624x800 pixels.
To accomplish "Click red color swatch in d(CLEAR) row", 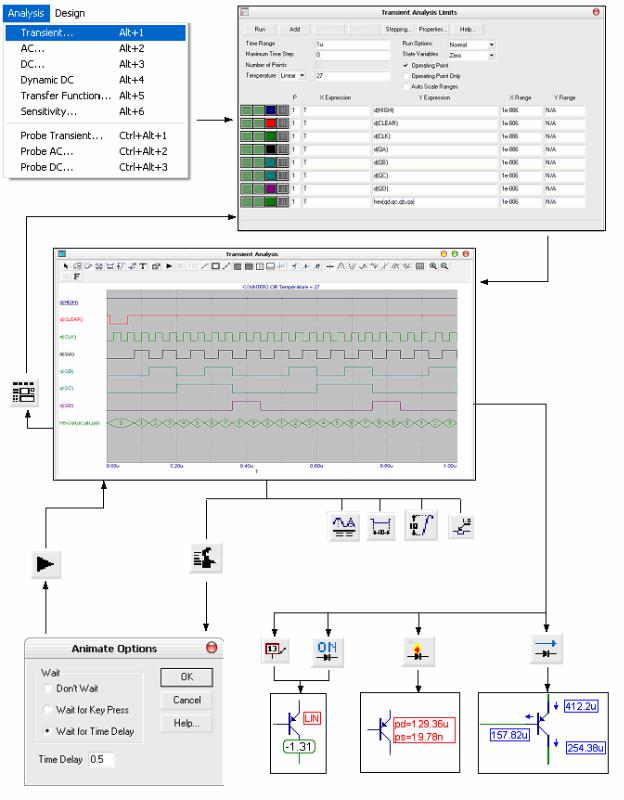I will [x=271, y=123].
